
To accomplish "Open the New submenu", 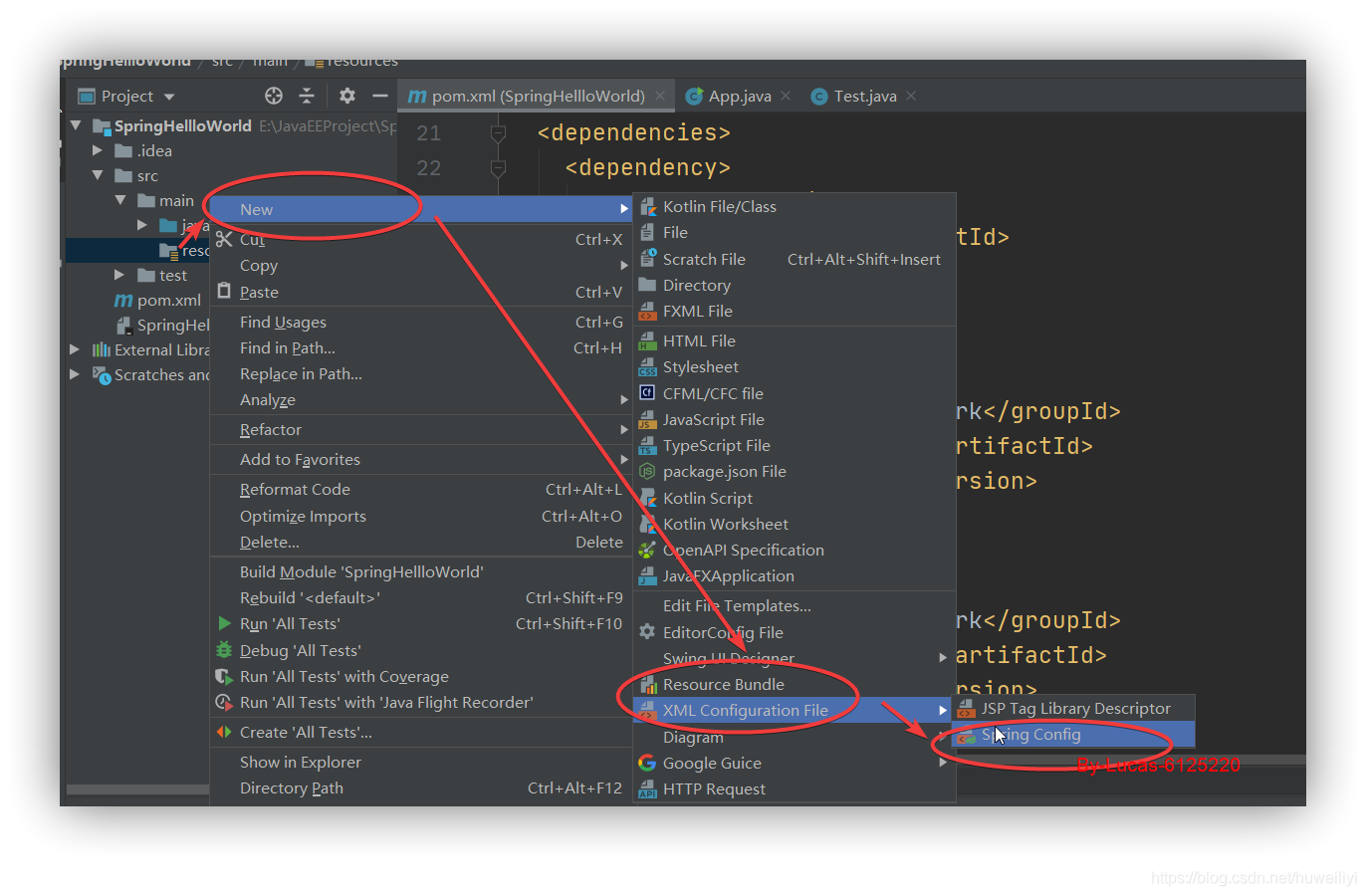I will tap(421, 209).
